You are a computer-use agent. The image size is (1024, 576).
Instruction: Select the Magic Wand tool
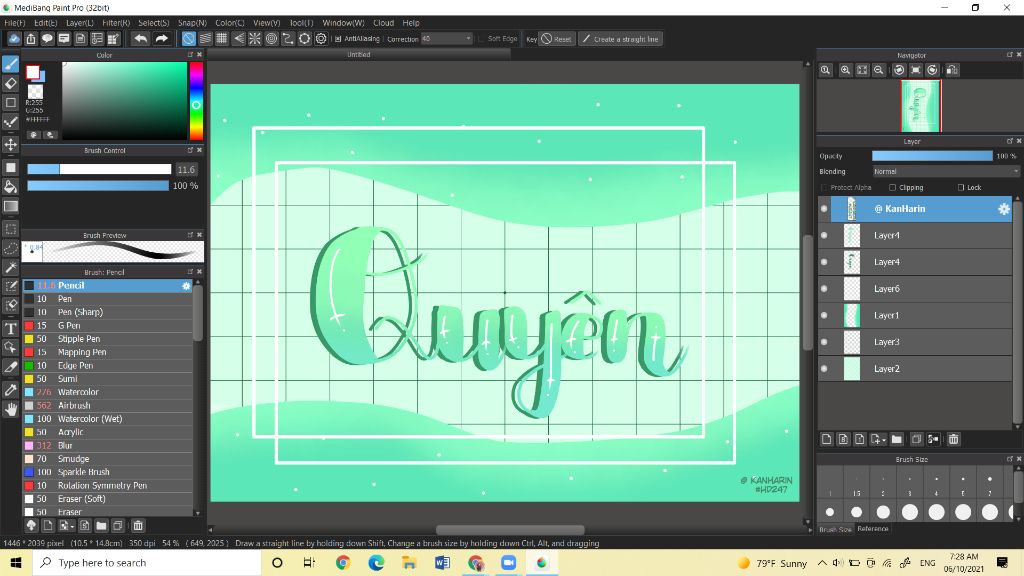[10, 267]
